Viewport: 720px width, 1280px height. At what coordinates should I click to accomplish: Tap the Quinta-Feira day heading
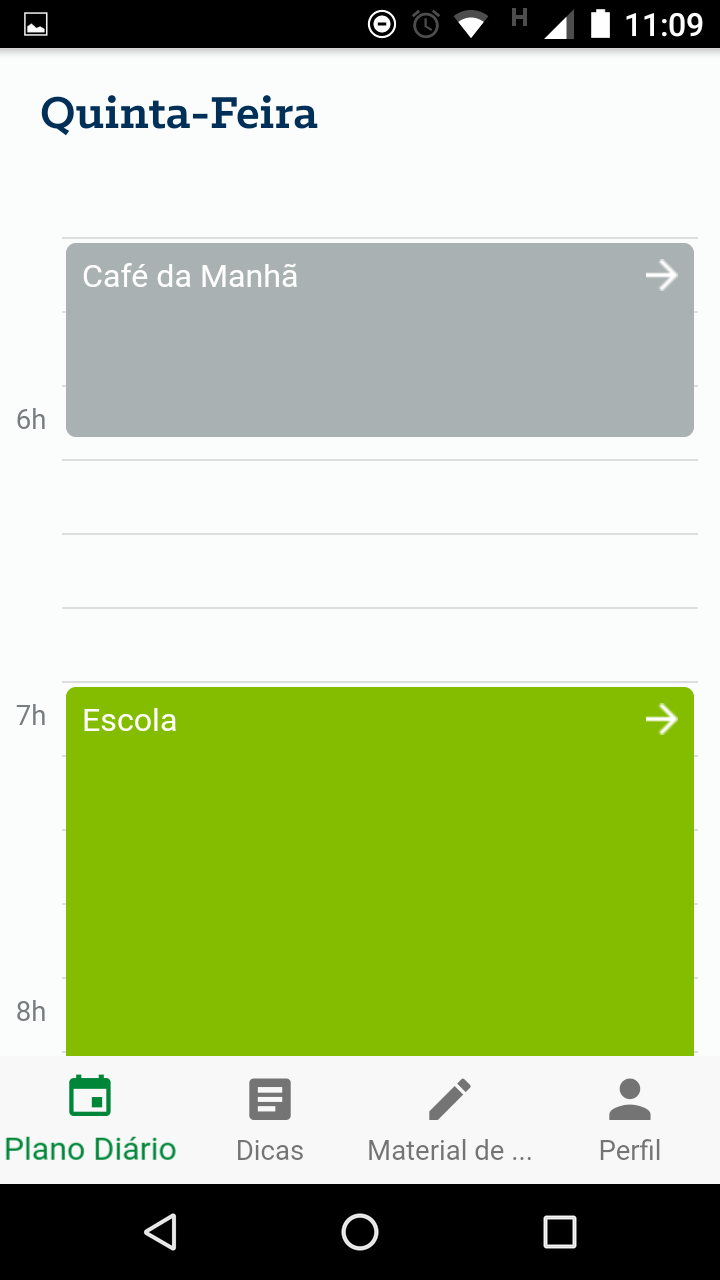[x=179, y=114]
